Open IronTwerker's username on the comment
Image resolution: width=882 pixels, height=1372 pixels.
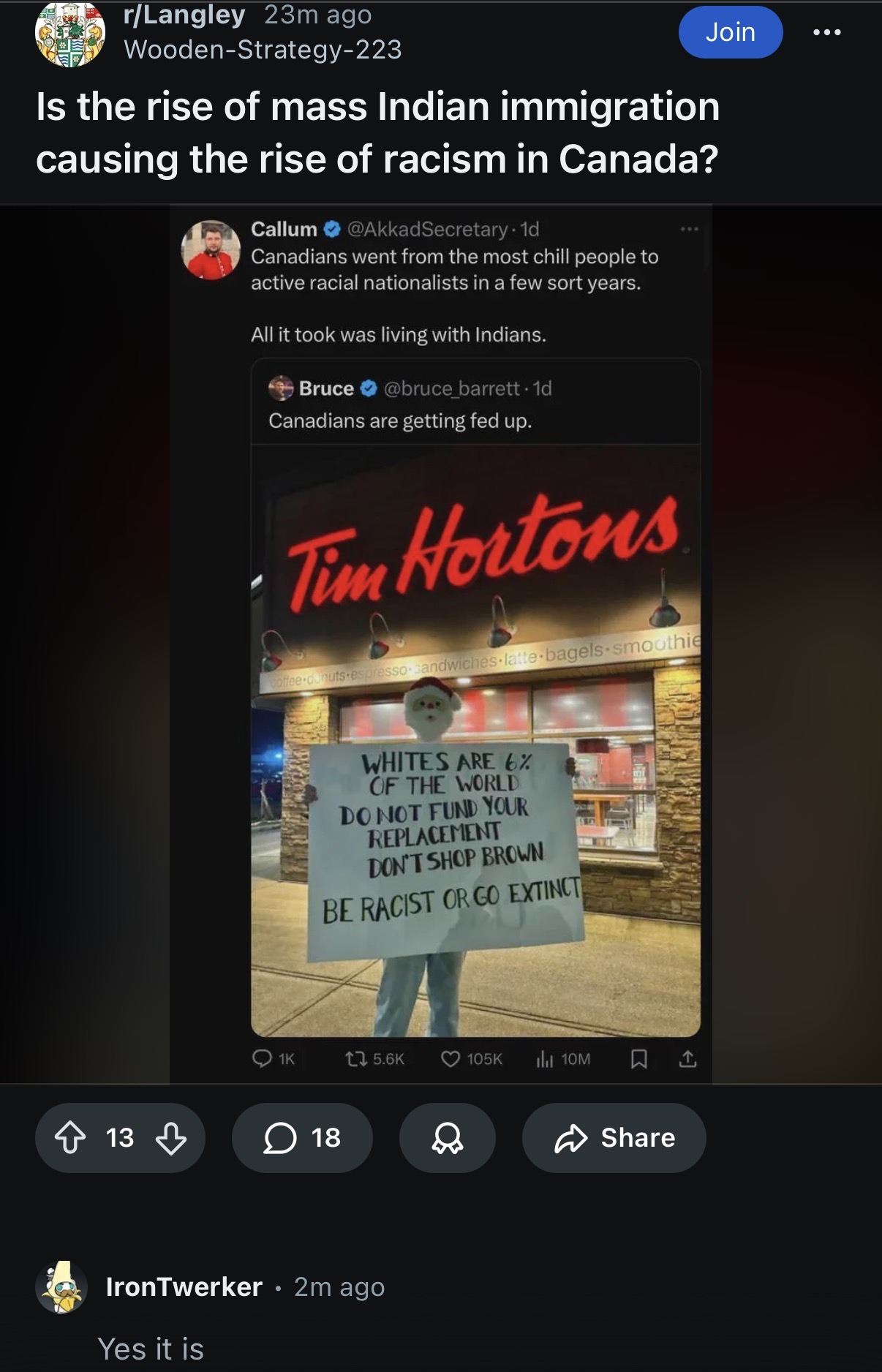[184, 1287]
